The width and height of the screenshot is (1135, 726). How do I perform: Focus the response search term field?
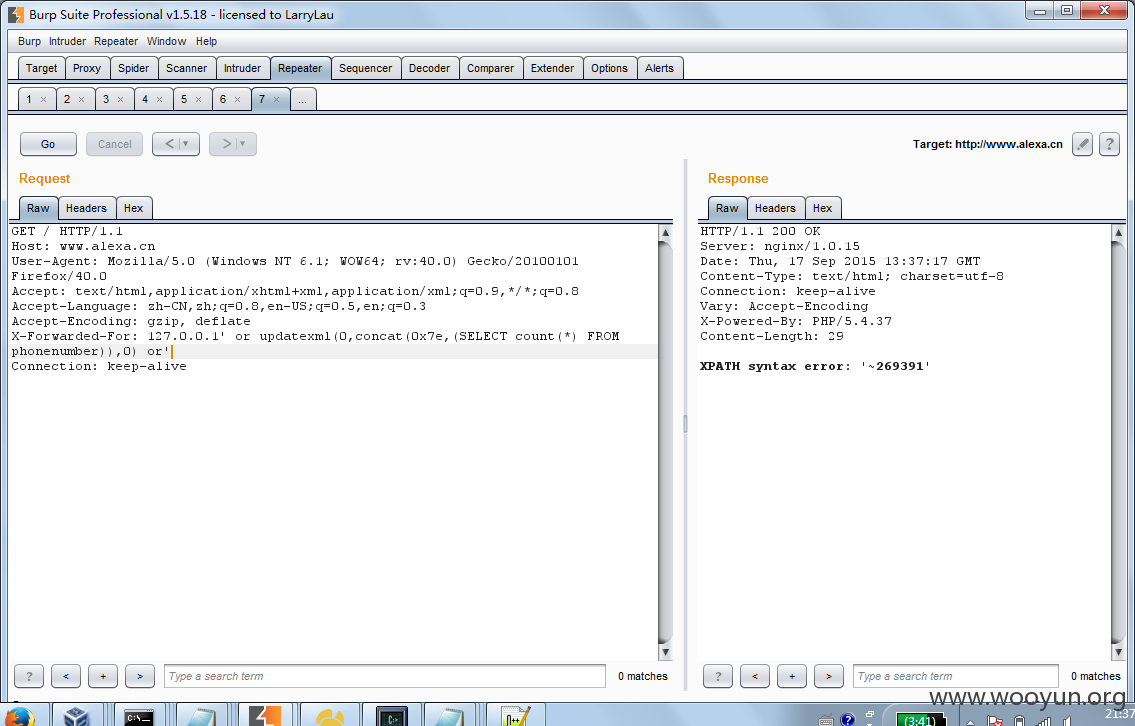pyautogui.click(x=955, y=676)
